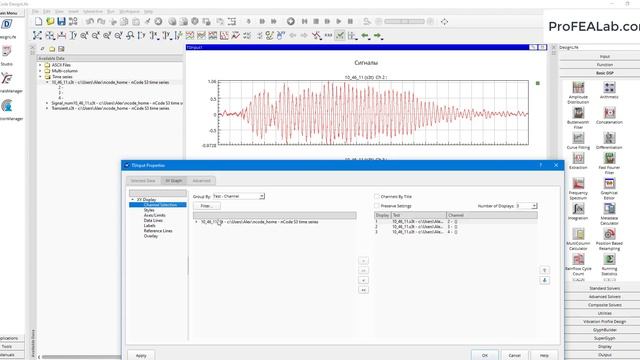Collapse the Time series folder
The image size is (640, 360).
(40, 76)
